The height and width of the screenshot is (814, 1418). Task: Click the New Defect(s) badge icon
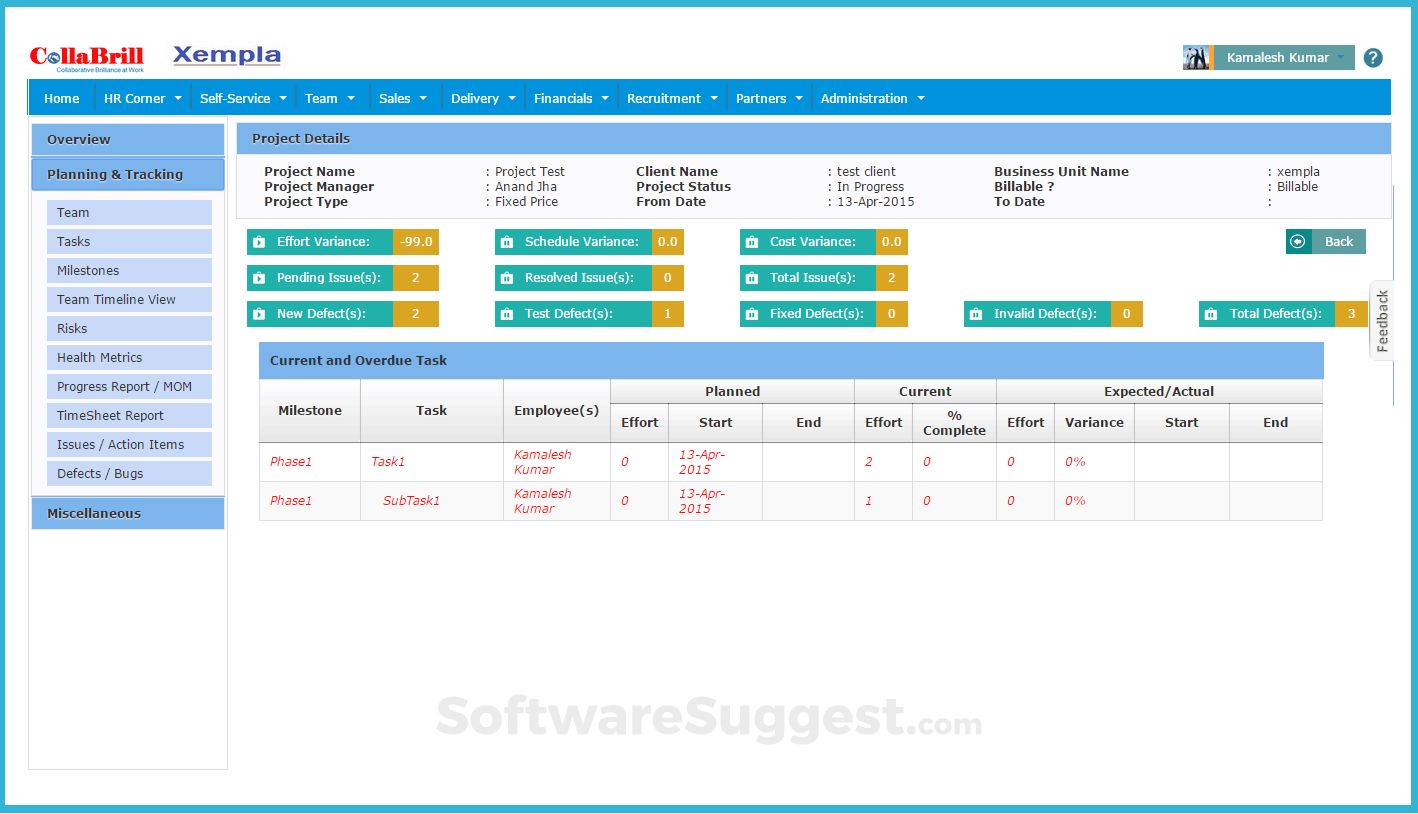(x=259, y=314)
